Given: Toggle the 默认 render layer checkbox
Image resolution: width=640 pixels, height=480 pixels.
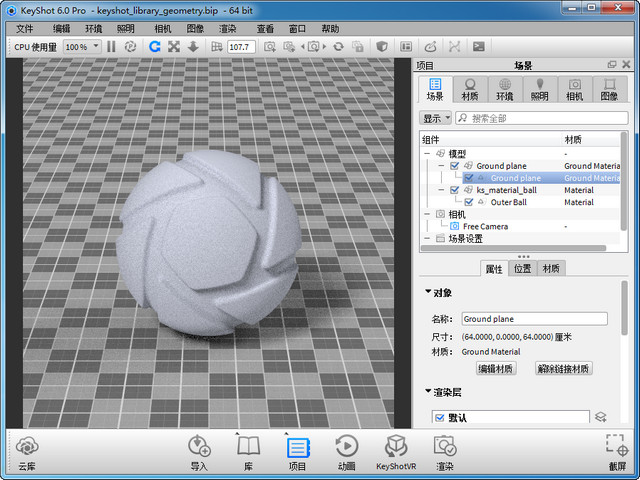Looking at the screenshot, I should coord(439,417).
